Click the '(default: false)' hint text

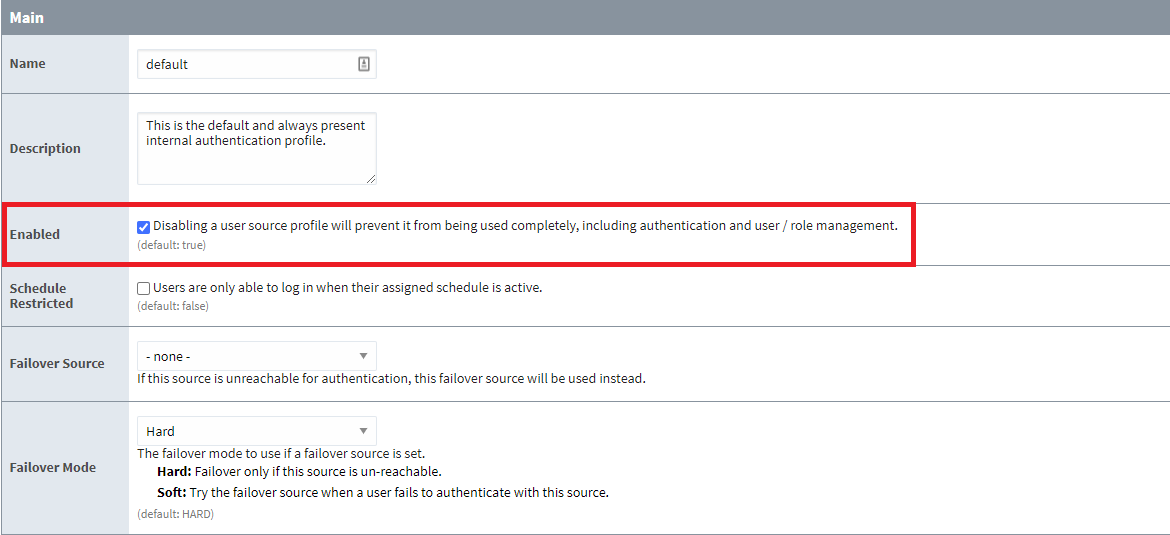point(173,306)
